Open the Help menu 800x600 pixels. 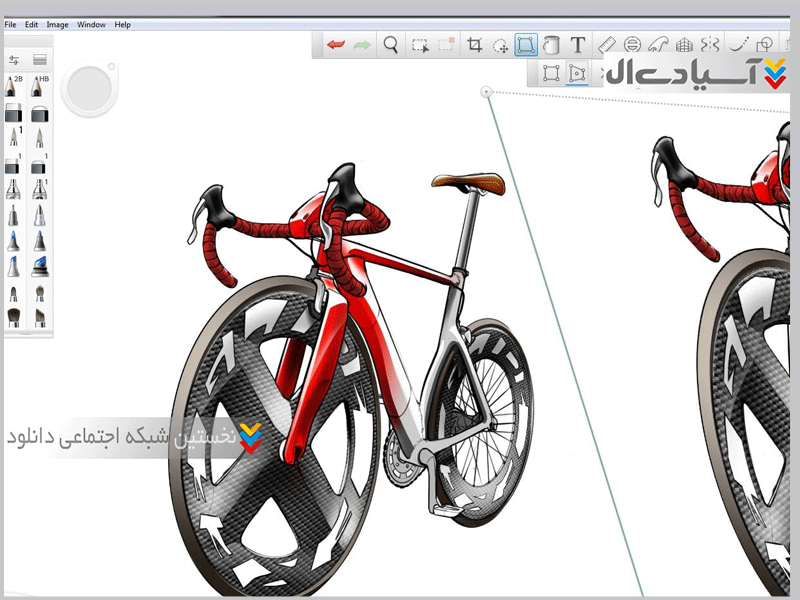pos(122,23)
